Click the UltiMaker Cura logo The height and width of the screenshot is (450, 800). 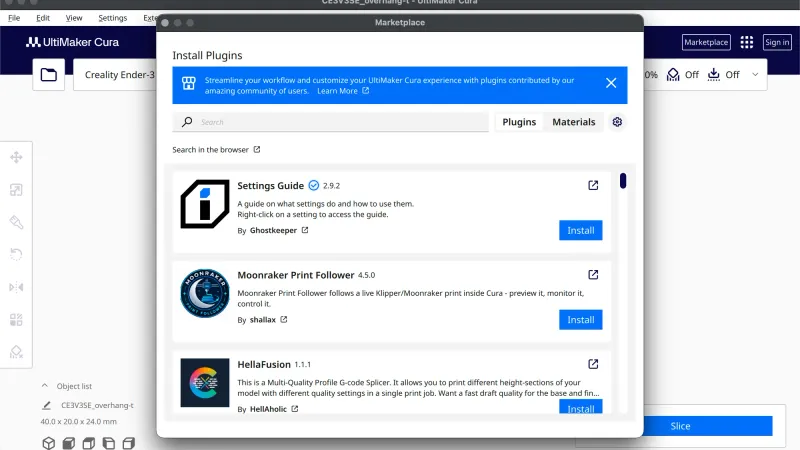72,42
